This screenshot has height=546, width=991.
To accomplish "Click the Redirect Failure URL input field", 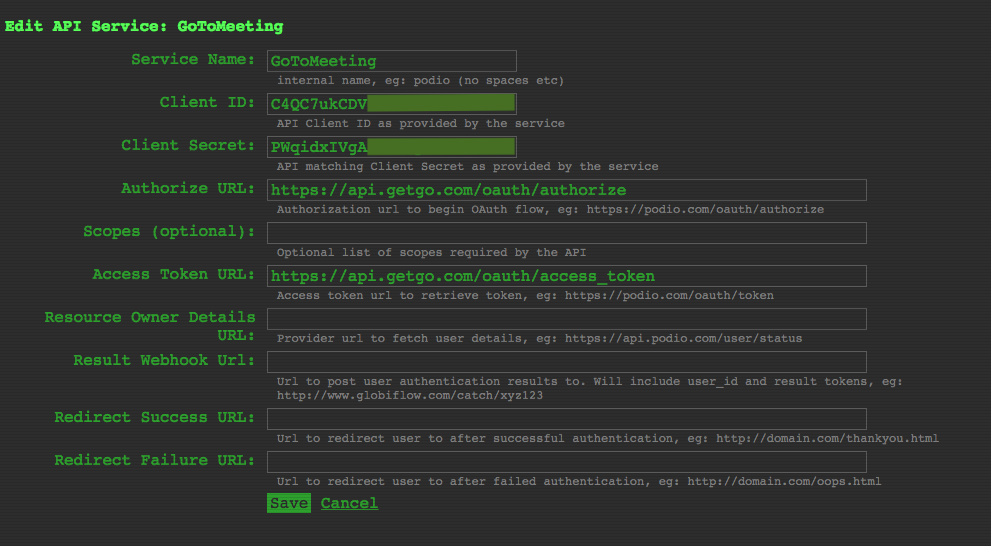I will click(567, 462).
